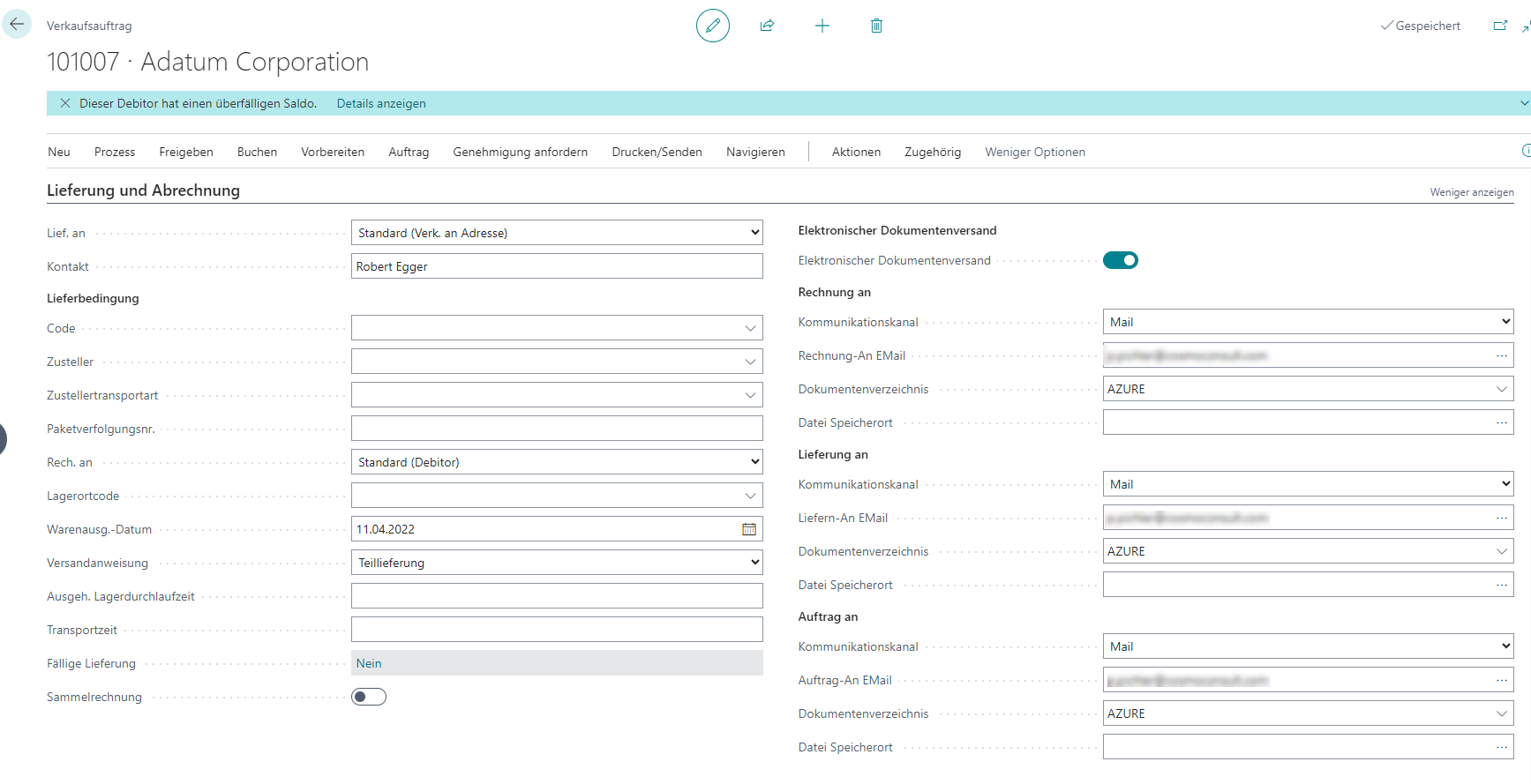Open the Lief. an dropdown
This screenshot has width=1531, height=784.
click(557, 233)
